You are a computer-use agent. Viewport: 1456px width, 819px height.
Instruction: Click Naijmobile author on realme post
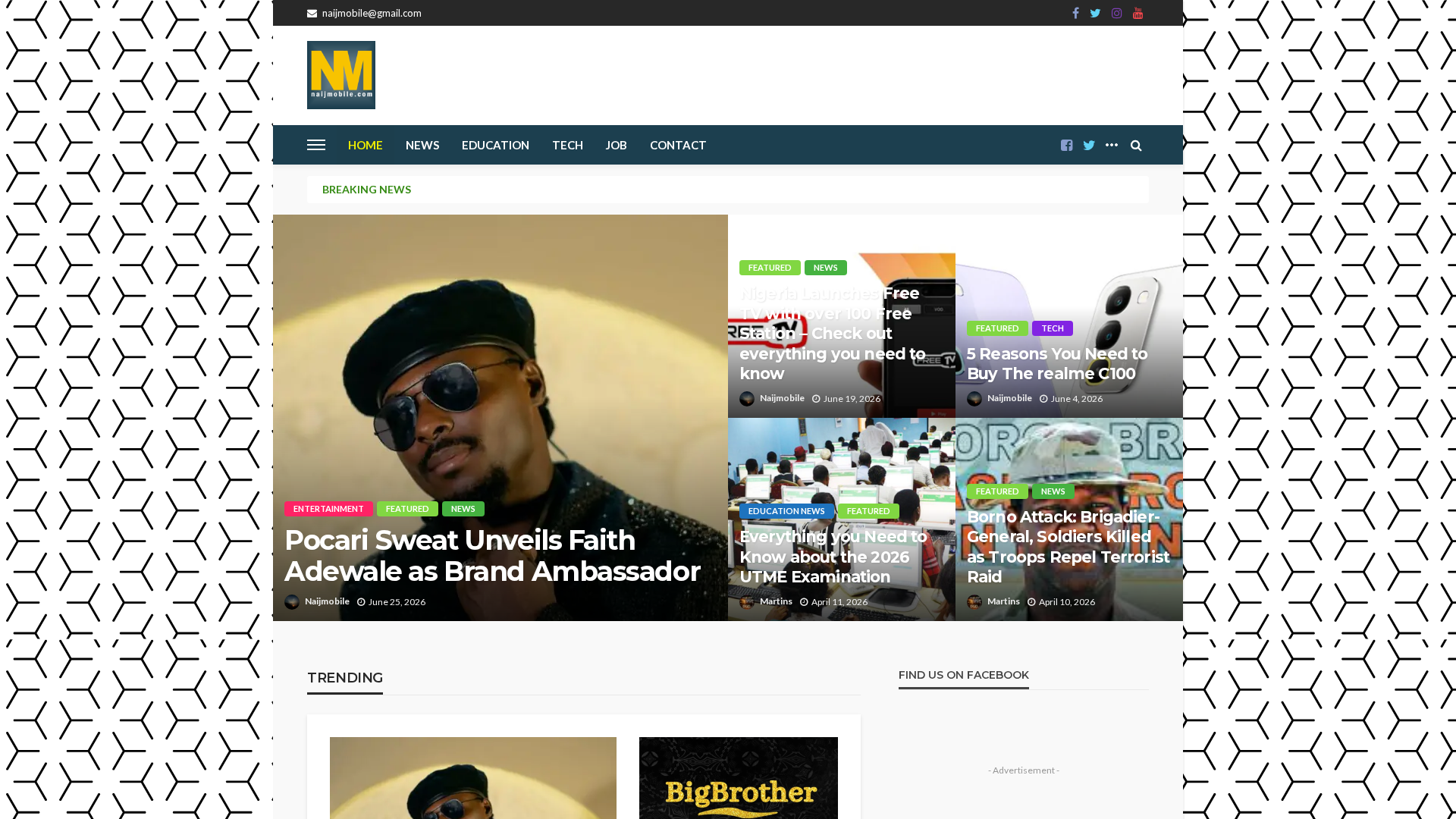coord(1009,398)
